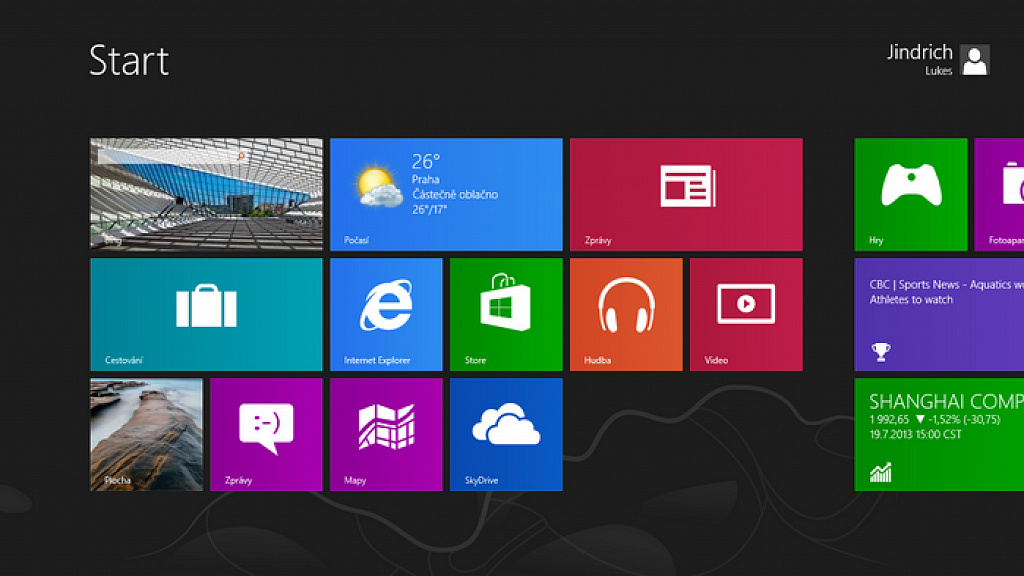Open the CBC Sports News tile
The image size is (1024, 576).
coord(939,314)
